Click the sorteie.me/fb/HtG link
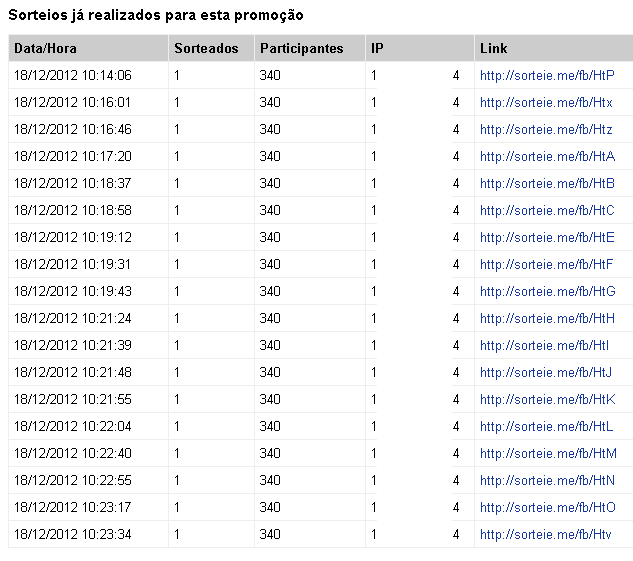This screenshot has height=561, width=633. 547,291
